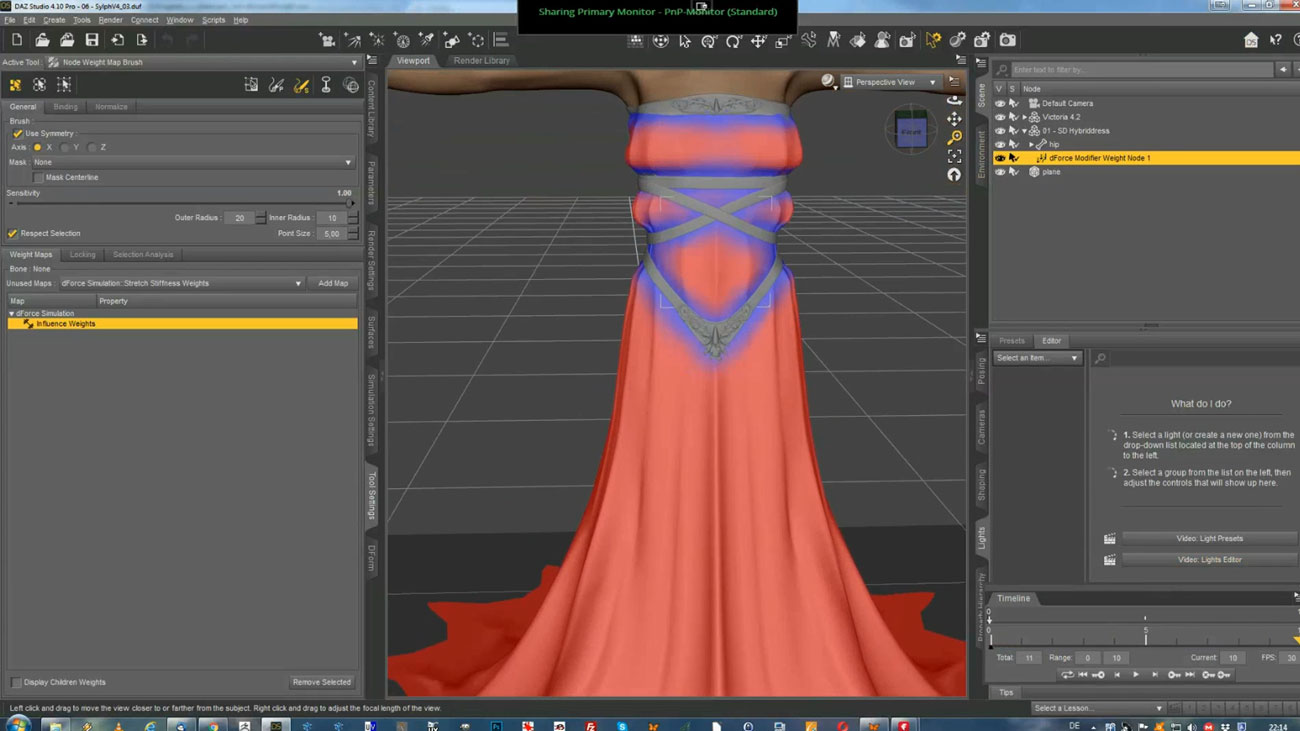Click the Open File folder icon
The height and width of the screenshot is (731, 1300).
tap(42, 40)
